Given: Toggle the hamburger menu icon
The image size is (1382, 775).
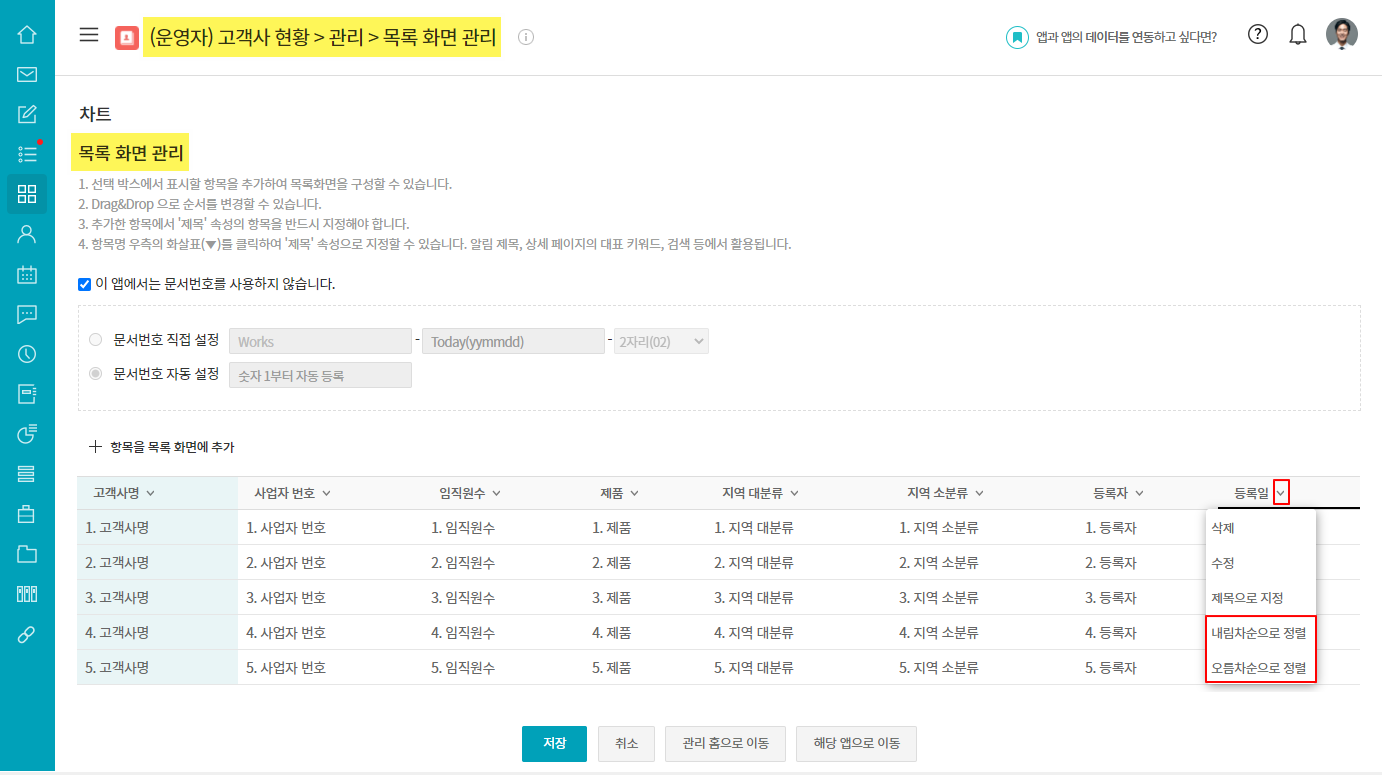Looking at the screenshot, I should point(89,35).
